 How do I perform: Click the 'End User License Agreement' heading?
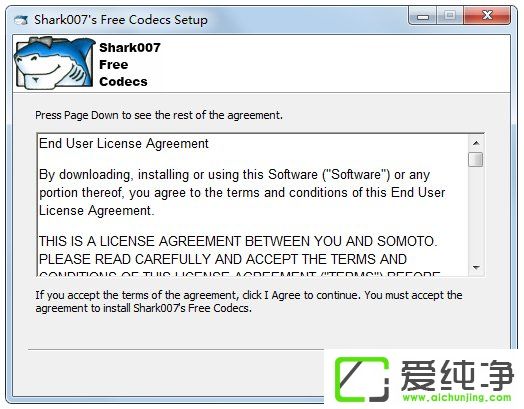click(x=124, y=144)
